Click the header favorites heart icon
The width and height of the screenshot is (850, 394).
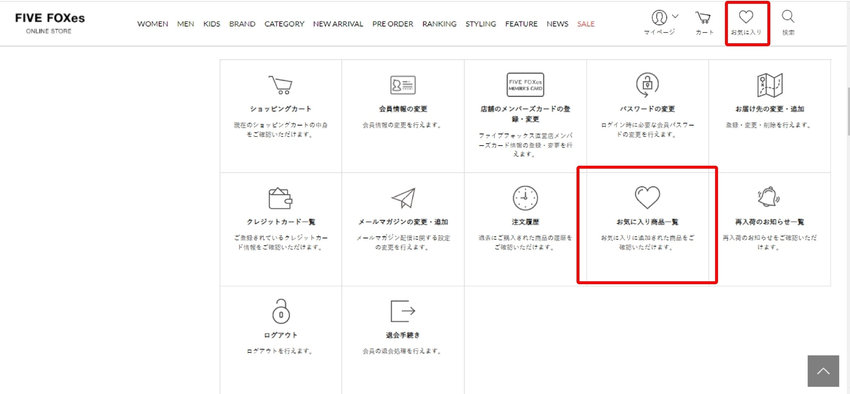click(746, 17)
